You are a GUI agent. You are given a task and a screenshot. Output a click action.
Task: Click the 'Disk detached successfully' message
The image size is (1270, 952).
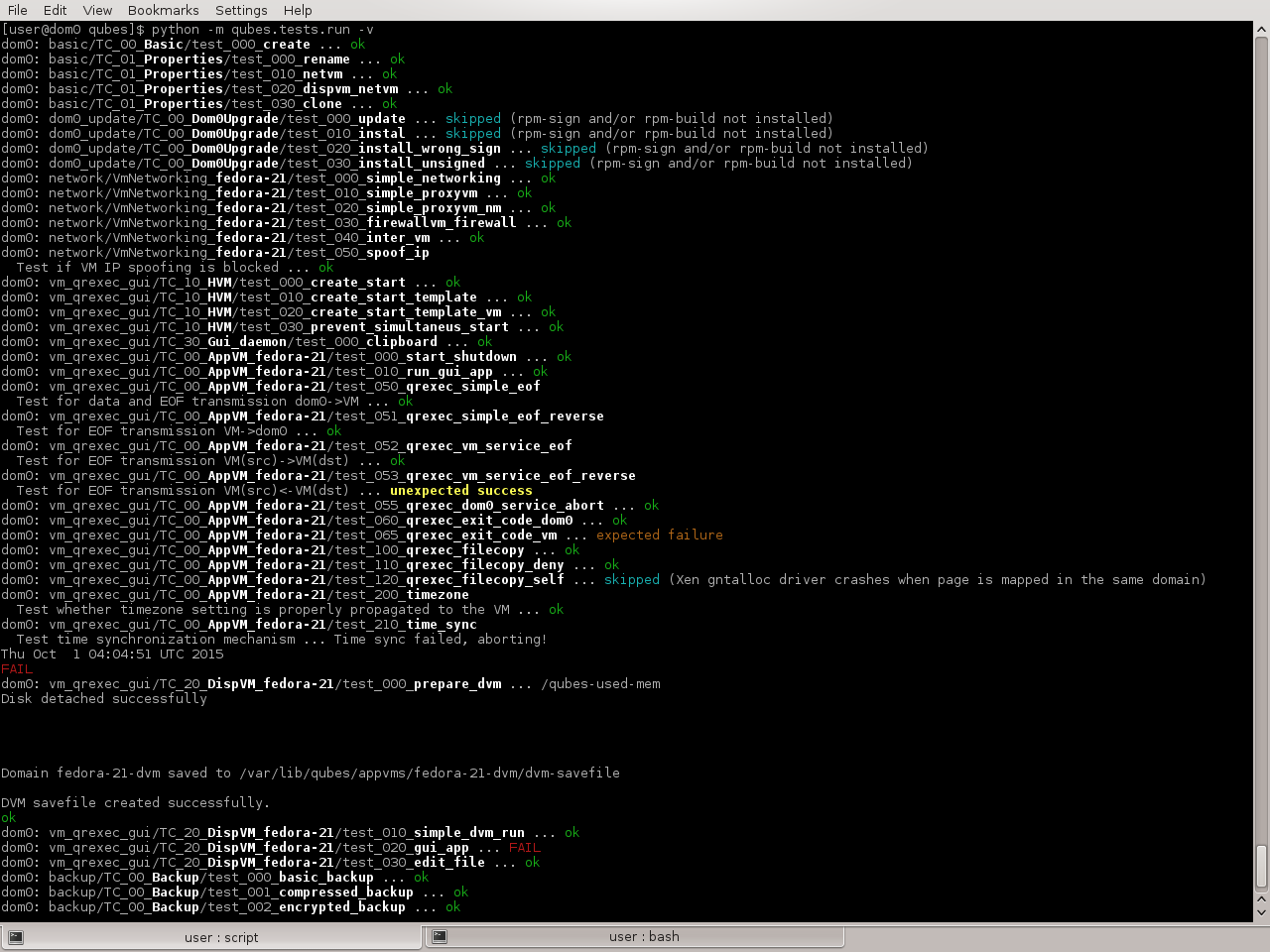[x=103, y=698]
